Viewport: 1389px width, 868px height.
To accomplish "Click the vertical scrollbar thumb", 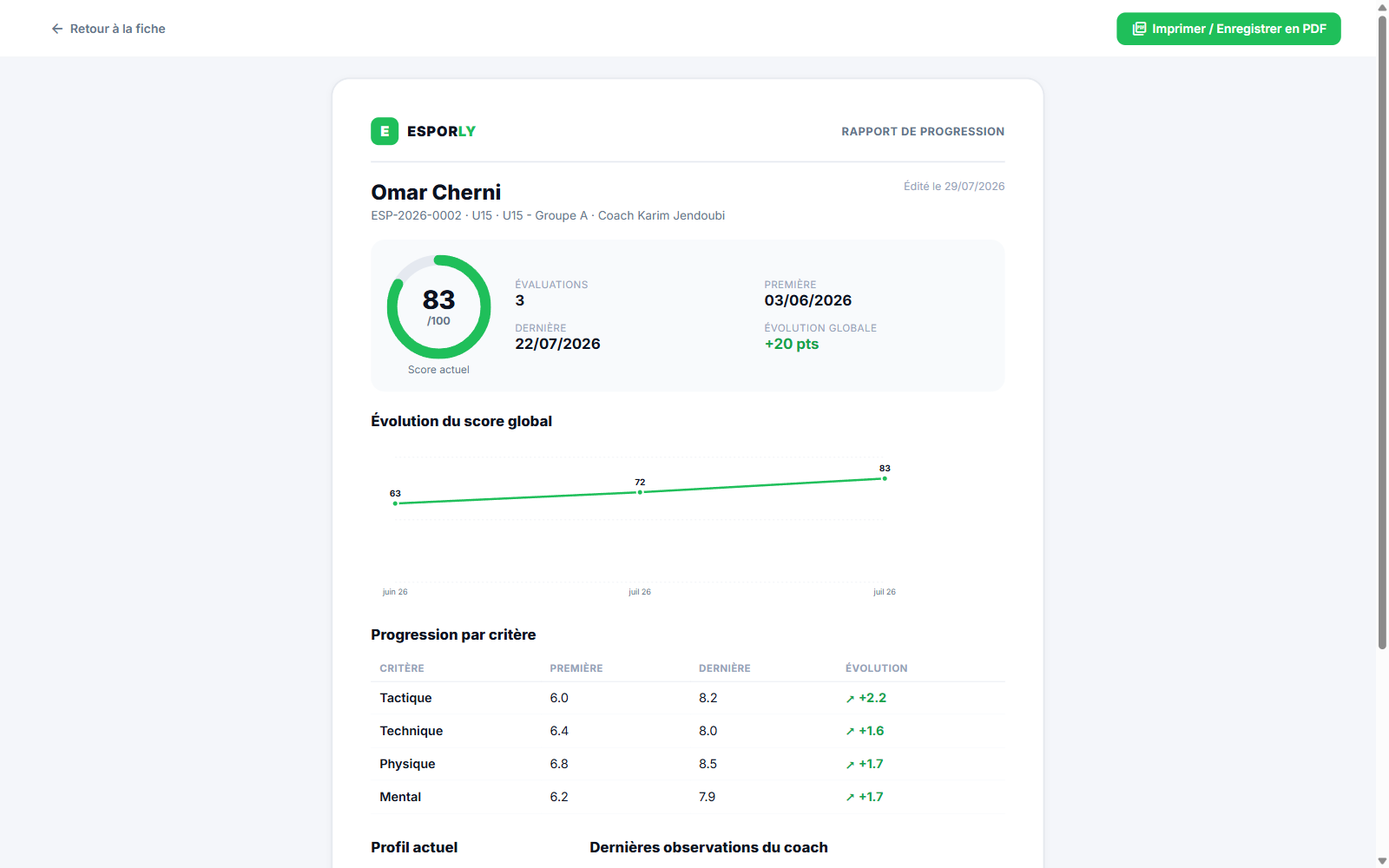I will click(x=1382, y=332).
